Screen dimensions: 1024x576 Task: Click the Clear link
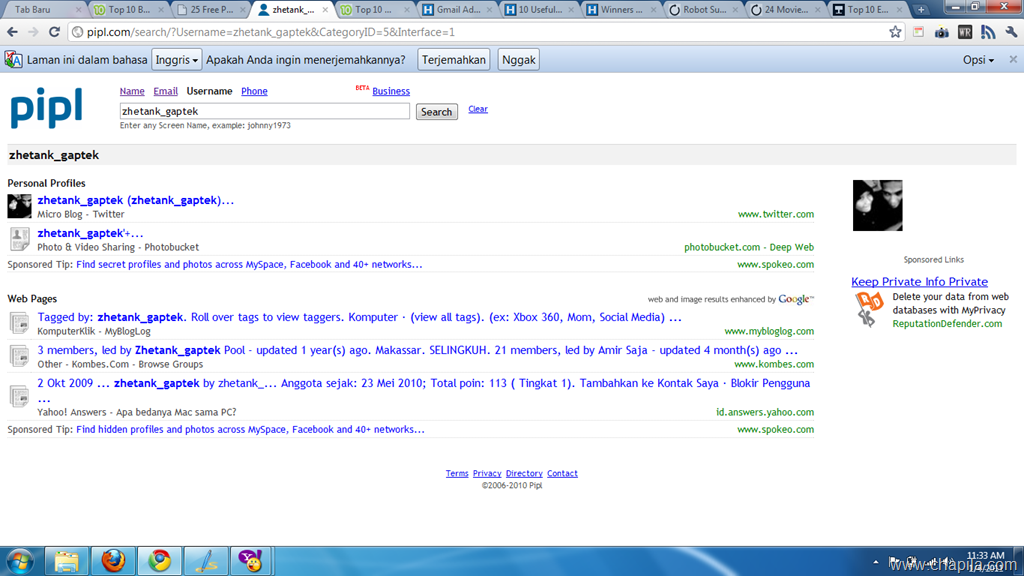coord(478,109)
